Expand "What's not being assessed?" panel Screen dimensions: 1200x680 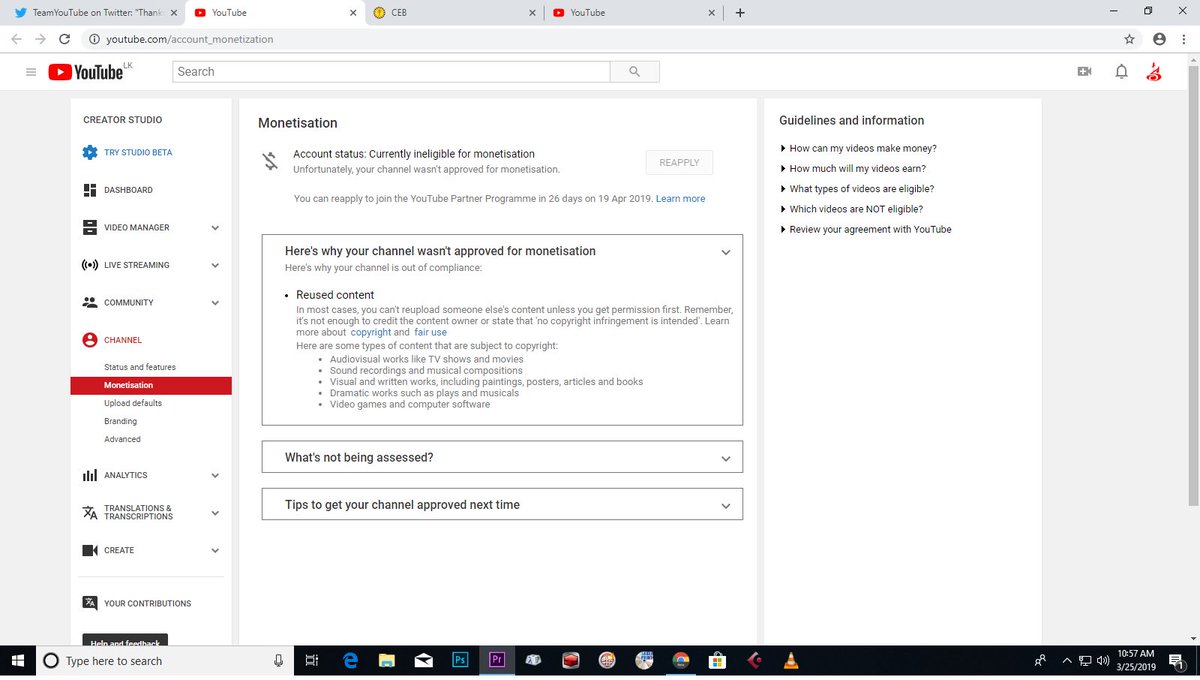[726, 458]
